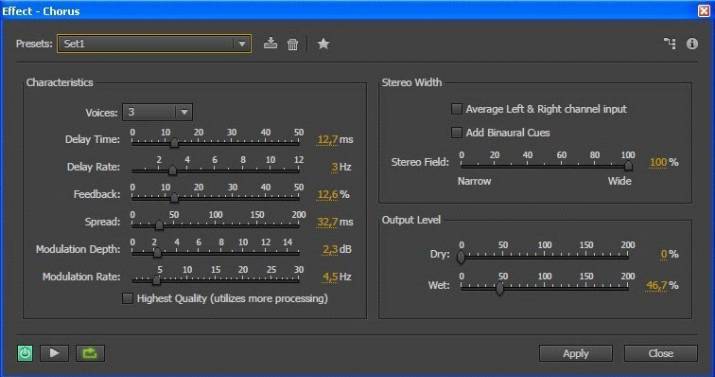Play the chorus effect preview
This screenshot has width=715, height=377.
tap(54, 353)
